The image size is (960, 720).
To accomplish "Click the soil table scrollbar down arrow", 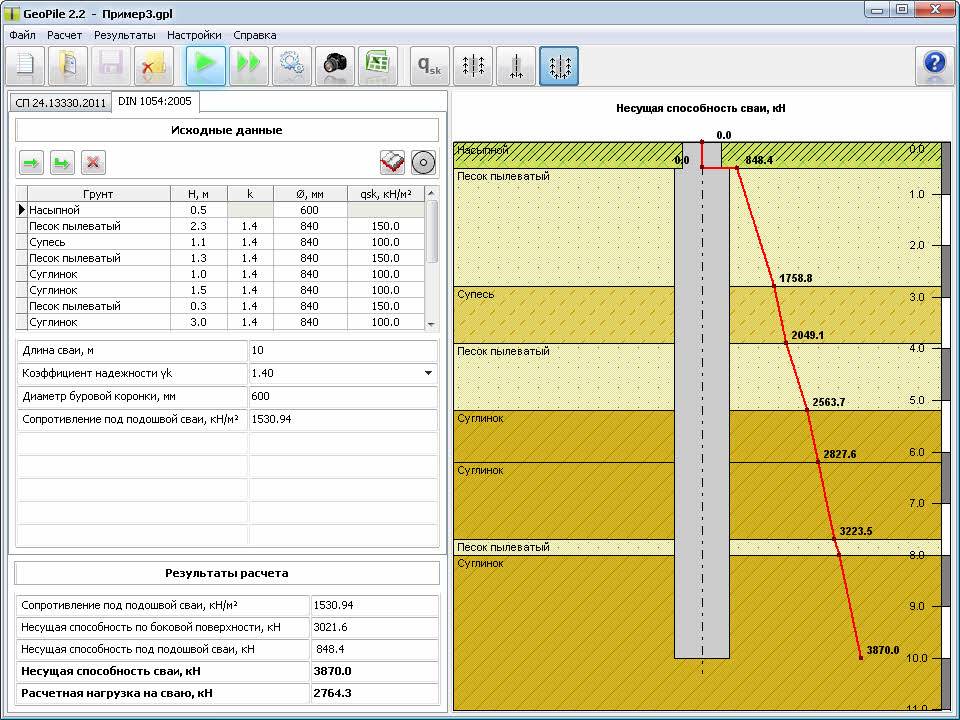I will click(432, 324).
